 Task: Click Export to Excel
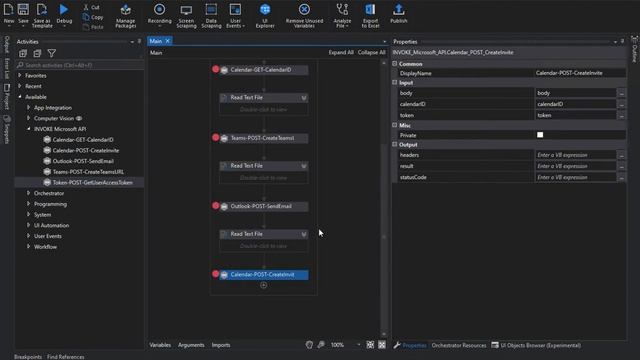(370, 16)
